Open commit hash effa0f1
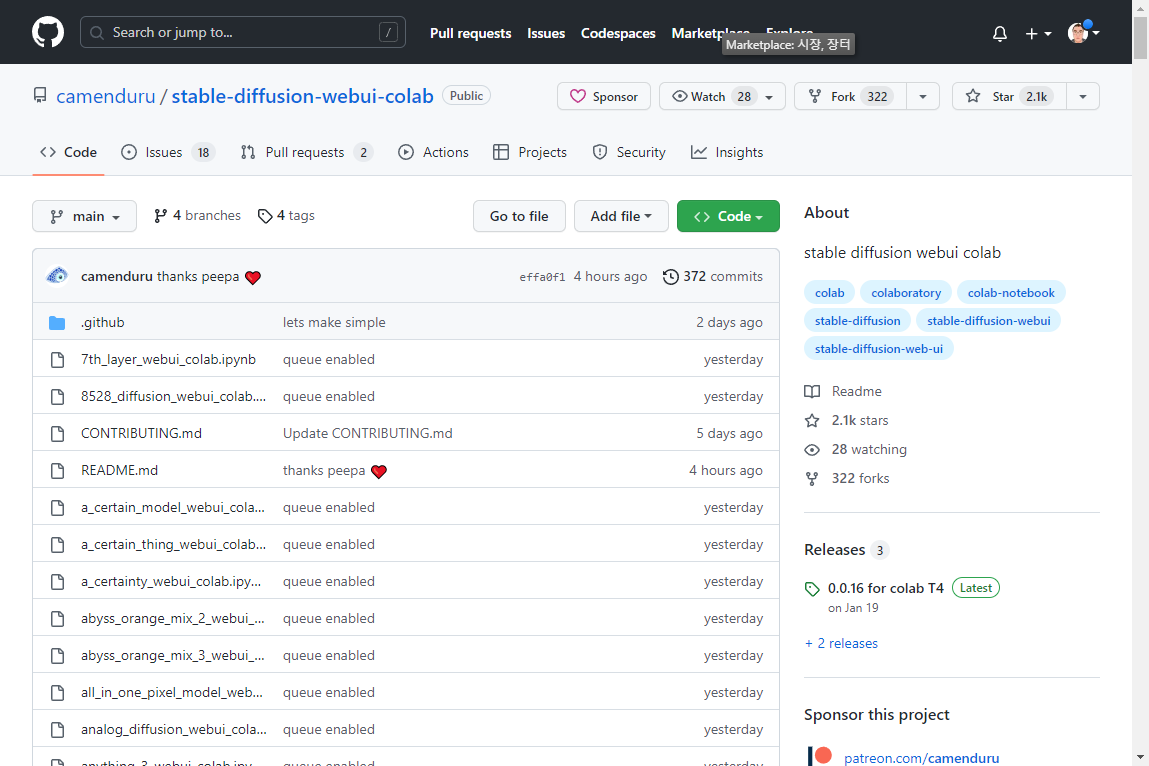The image size is (1149, 766). 542,277
